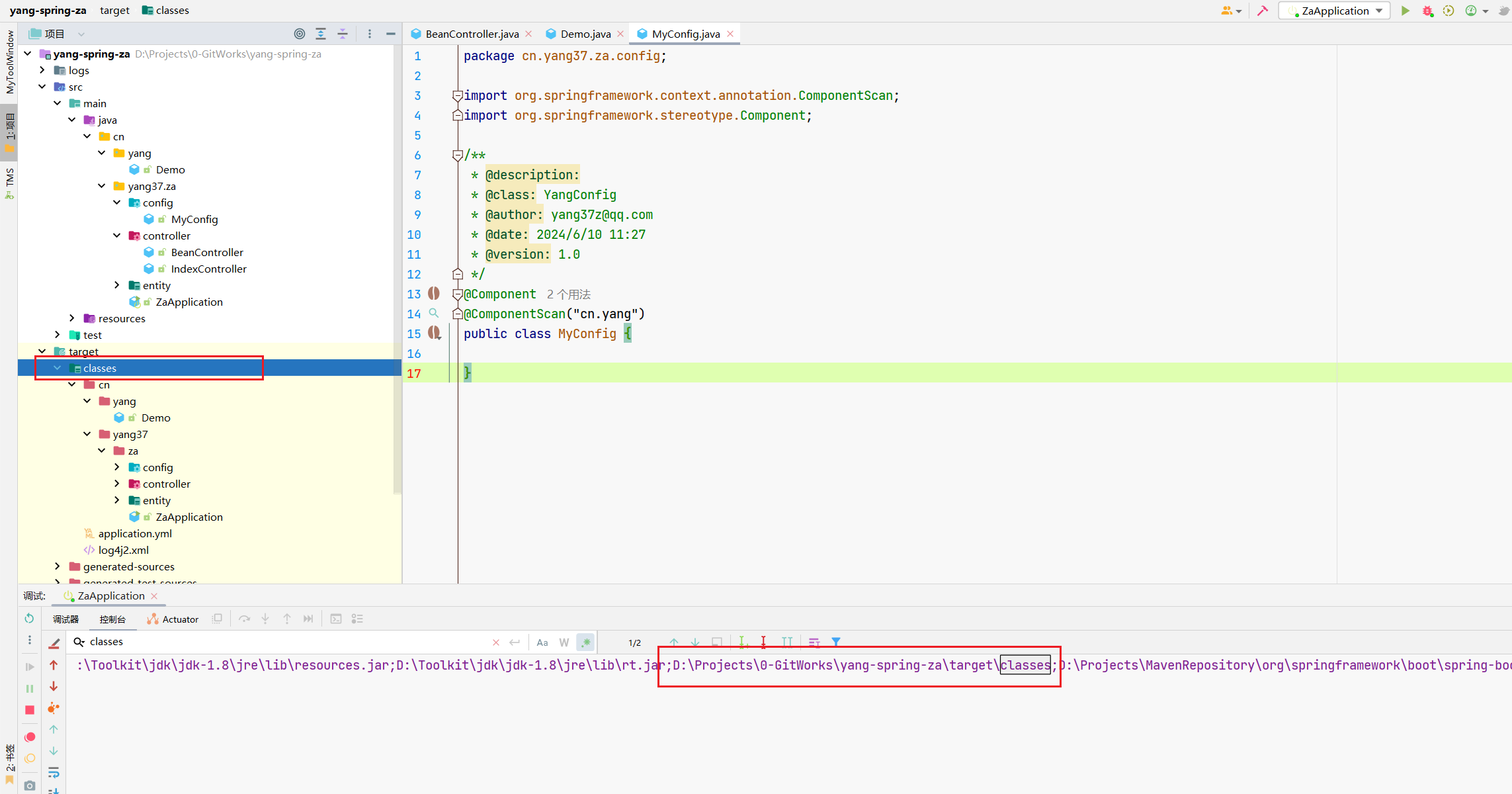1512x794 pixels.
Task: Open the TMS side tool window
Action: click(9, 183)
